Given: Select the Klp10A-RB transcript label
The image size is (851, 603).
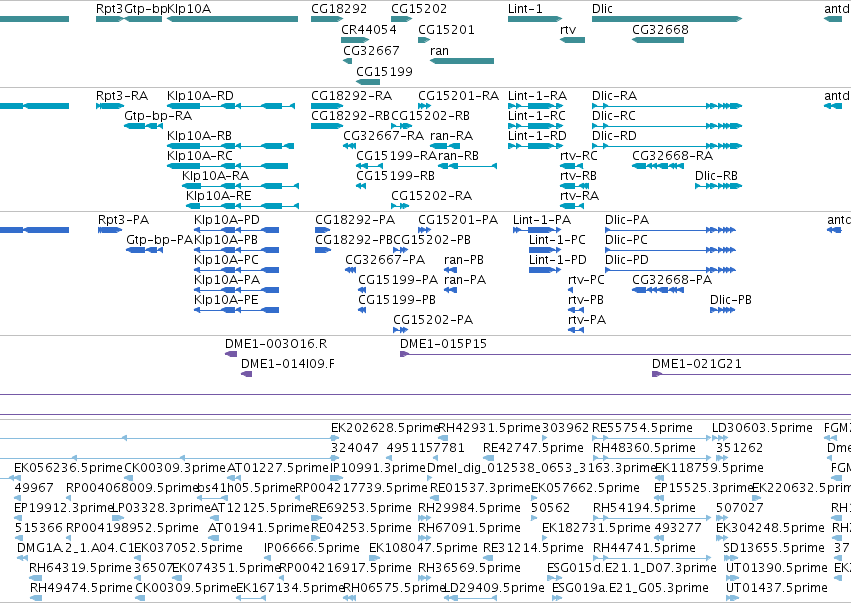Looking at the screenshot, I should [199, 136].
